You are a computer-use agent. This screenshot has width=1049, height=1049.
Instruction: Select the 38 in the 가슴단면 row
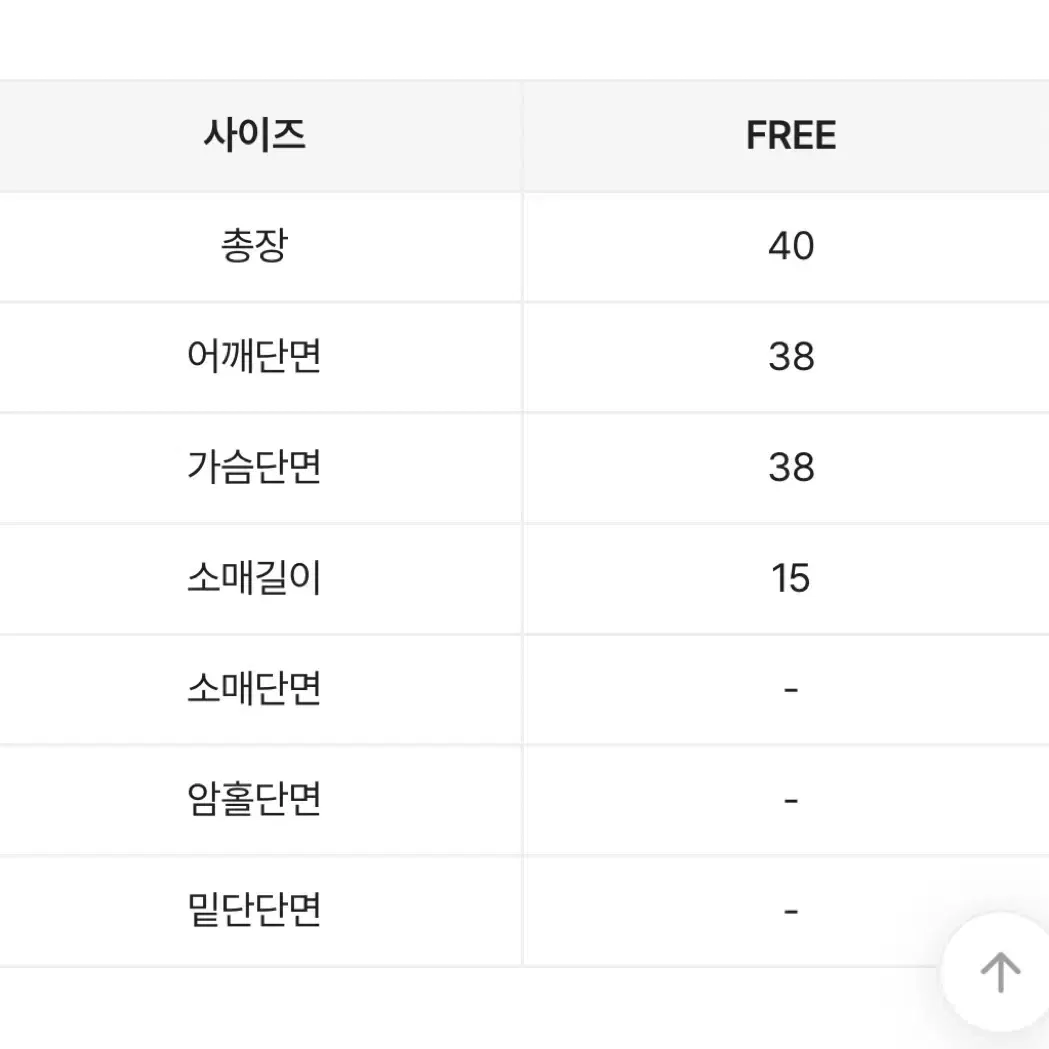pos(790,467)
